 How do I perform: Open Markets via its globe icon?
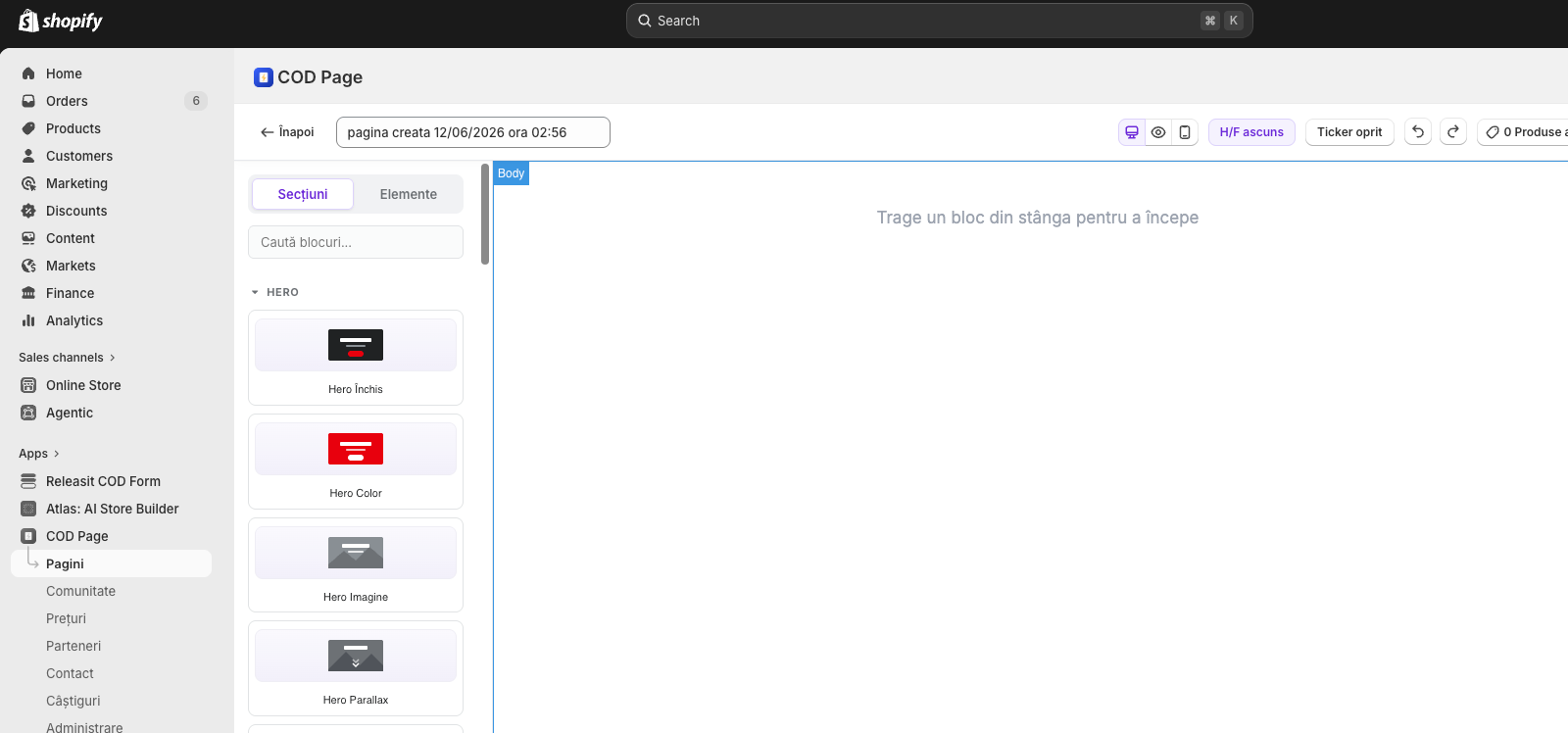(28, 266)
